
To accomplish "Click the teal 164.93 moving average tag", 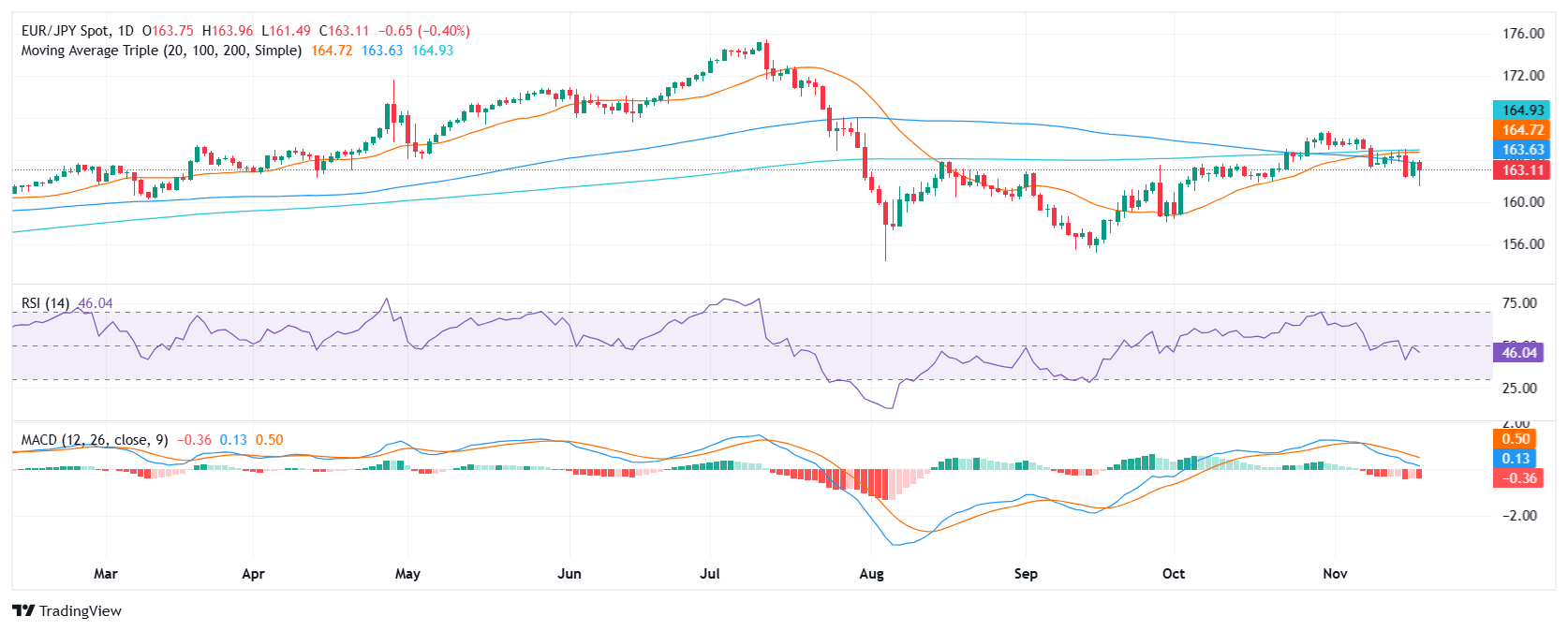I will [x=1522, y=110].
